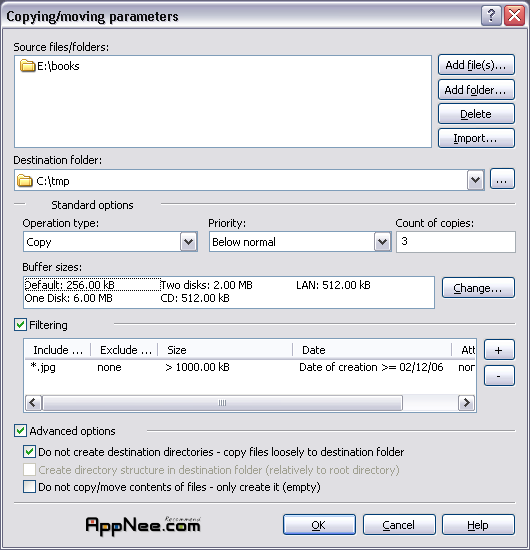
Task: Uncheck Do not create destination directories option
Action: 29,452
